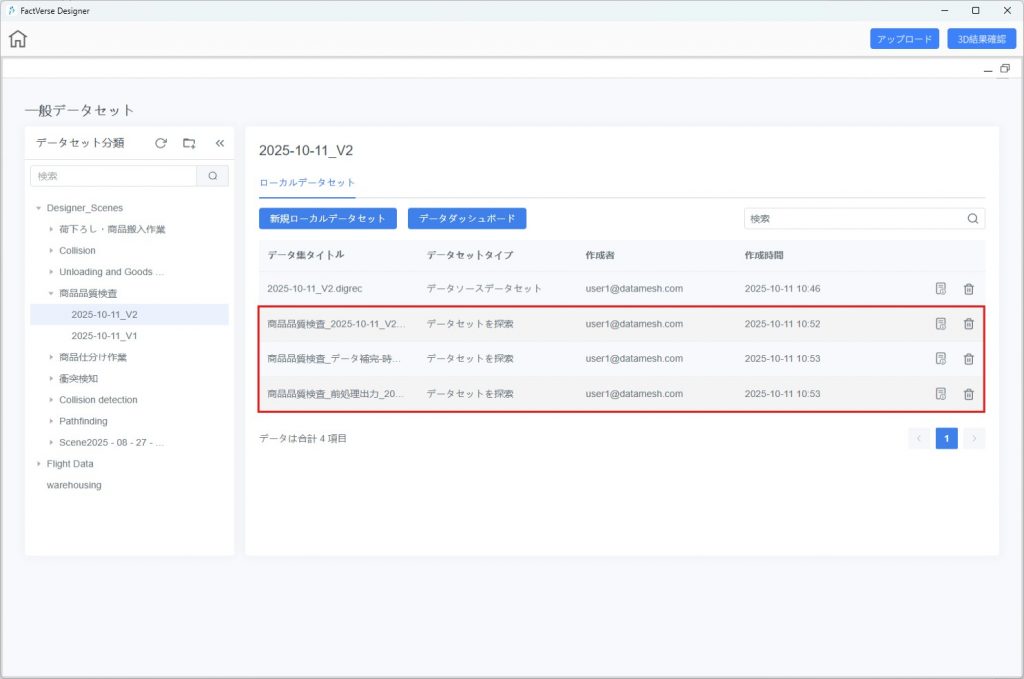
Task: Collapse the dataset category sidebar panel
Action: pos(220,143)
